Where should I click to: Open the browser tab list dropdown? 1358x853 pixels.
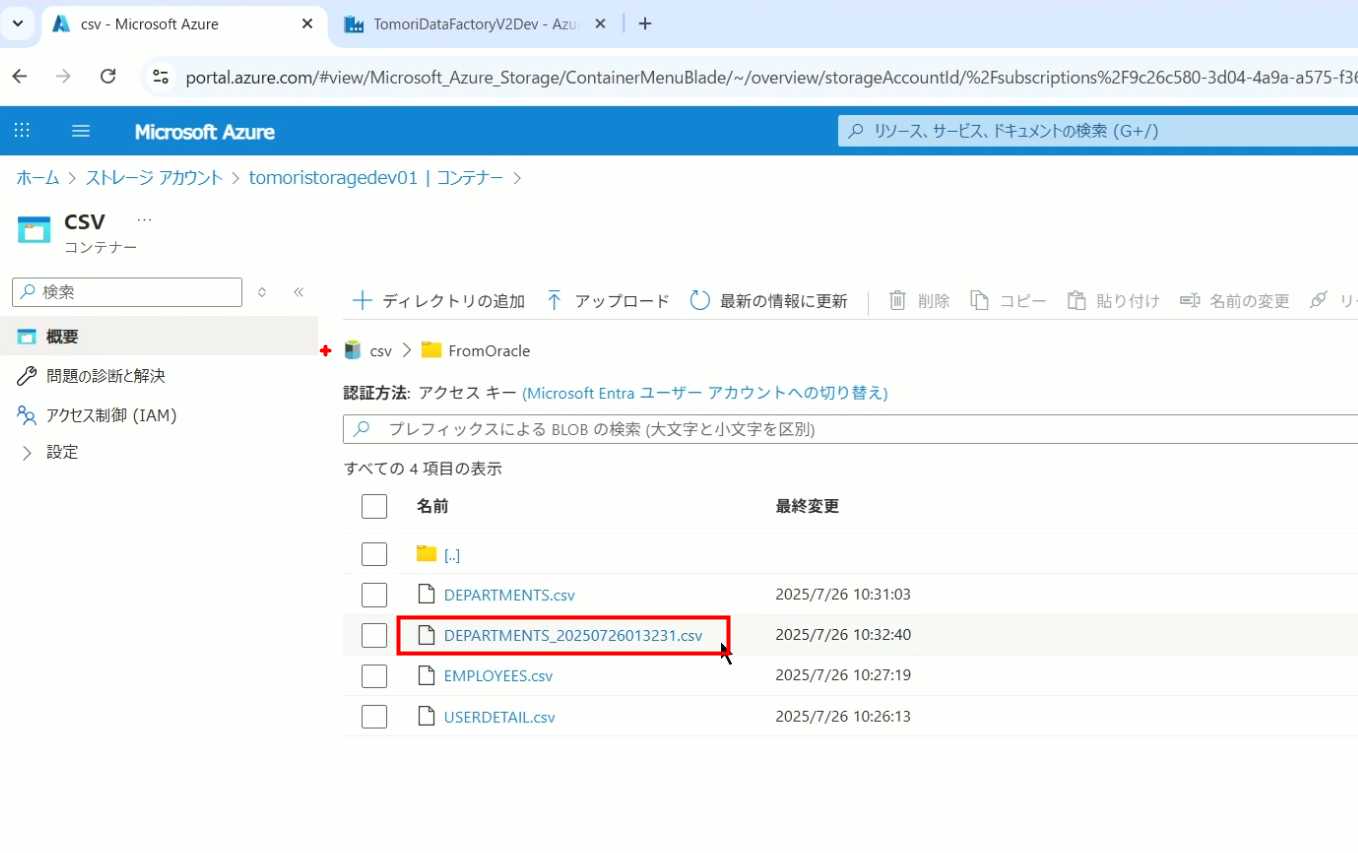[x=17, y=23]
